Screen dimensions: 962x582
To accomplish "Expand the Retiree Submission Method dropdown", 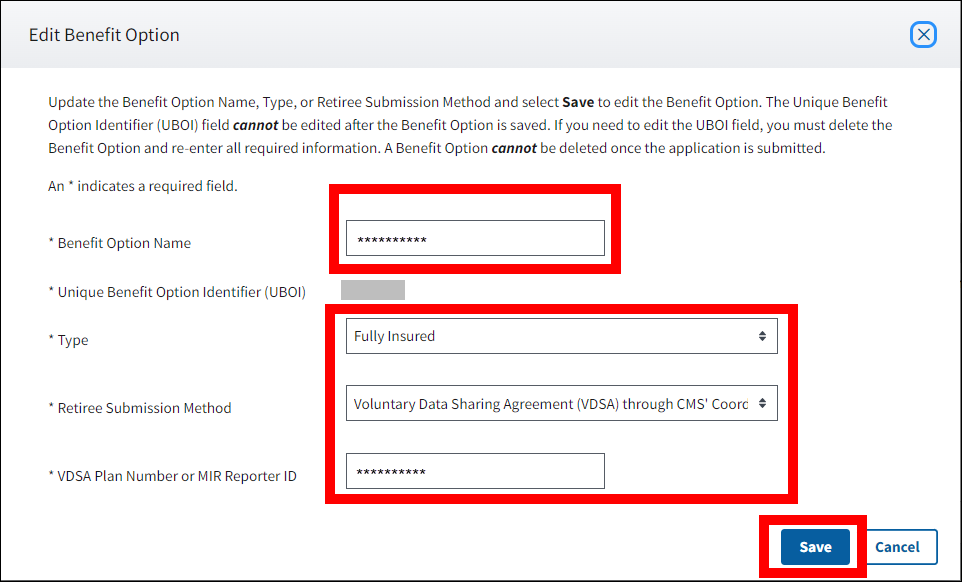I will (x=550, y=404).
